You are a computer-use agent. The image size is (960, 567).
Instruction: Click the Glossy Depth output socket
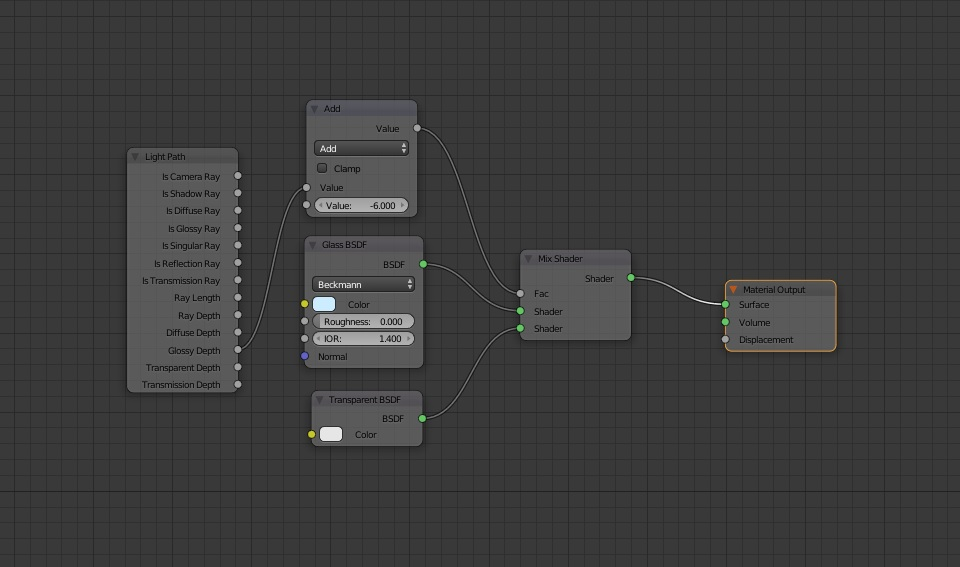pyautogui.click(x=238, y=350)
